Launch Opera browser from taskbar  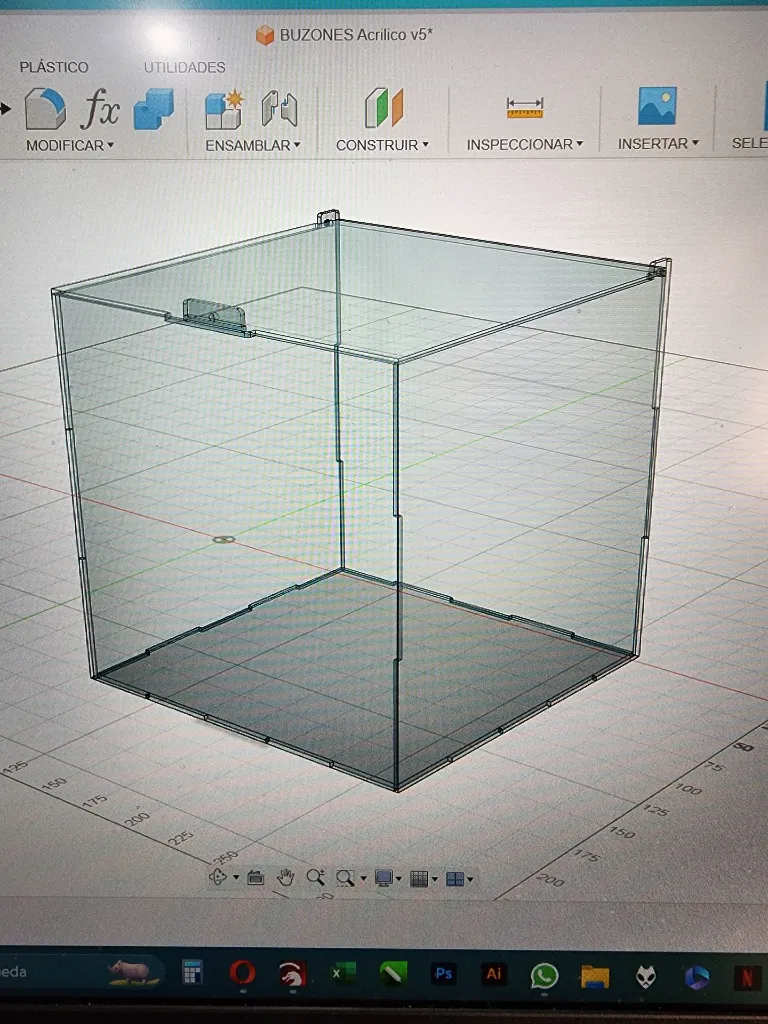coord(242,973)
